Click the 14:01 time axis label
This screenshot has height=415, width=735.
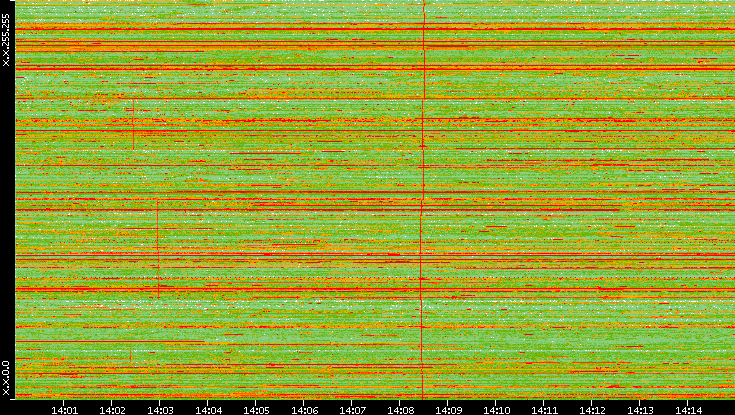(65, 409)
